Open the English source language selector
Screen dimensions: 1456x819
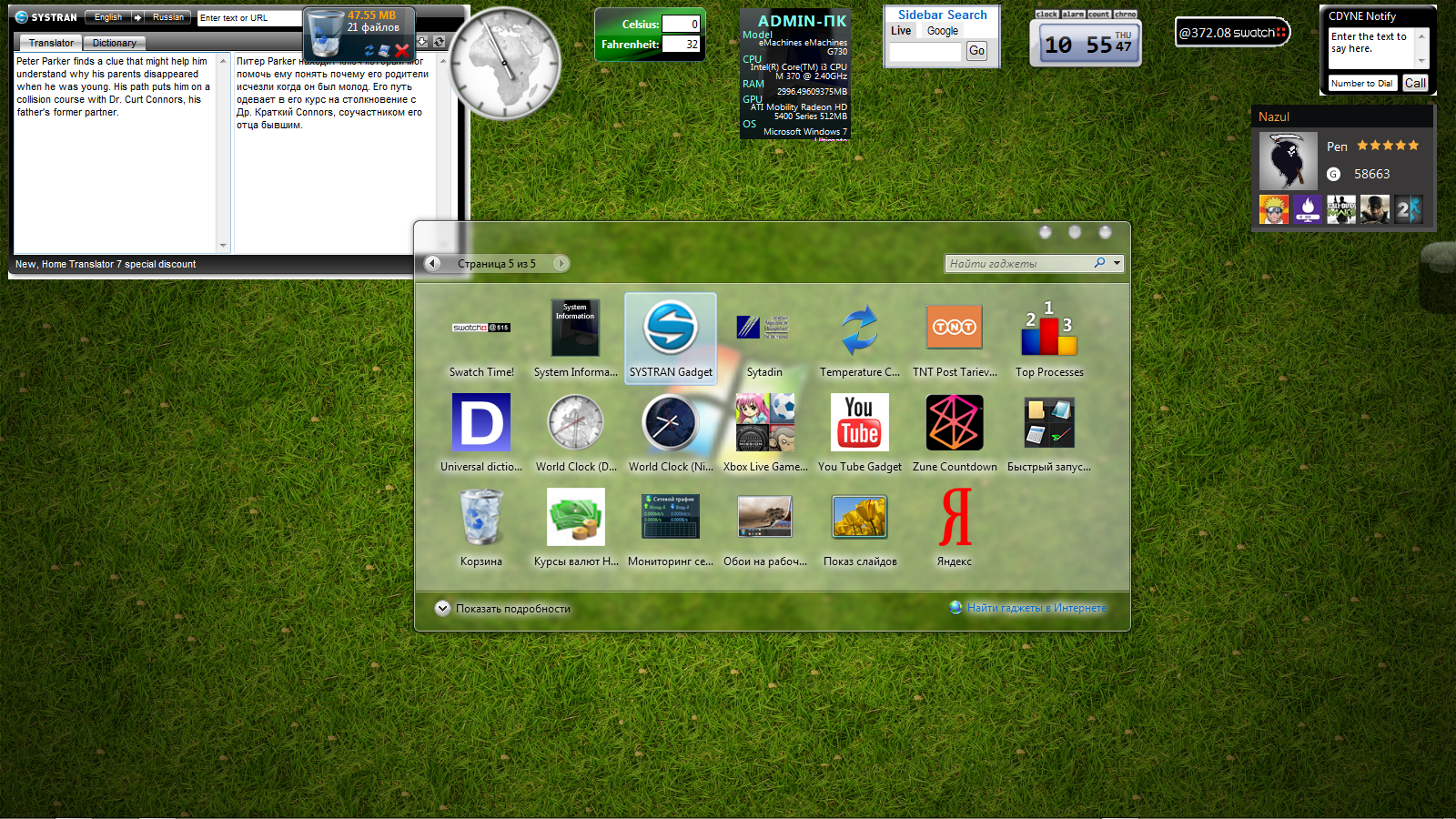[107, 17]
